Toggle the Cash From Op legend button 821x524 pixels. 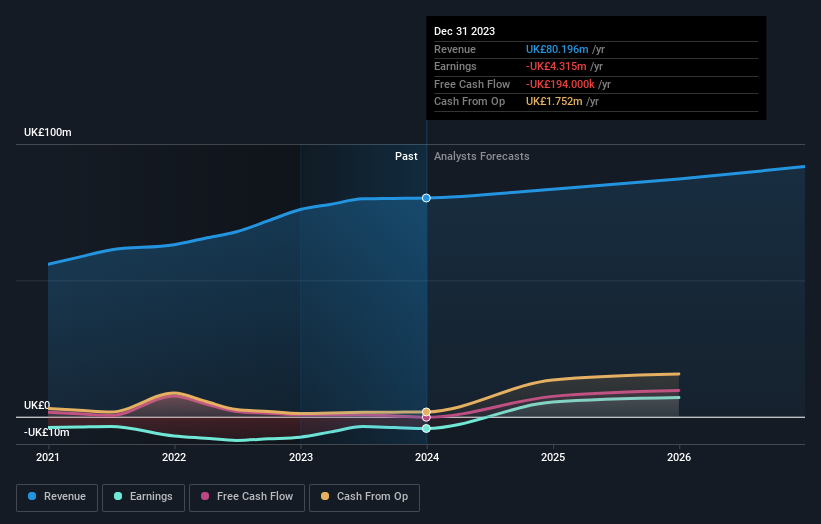364,497
